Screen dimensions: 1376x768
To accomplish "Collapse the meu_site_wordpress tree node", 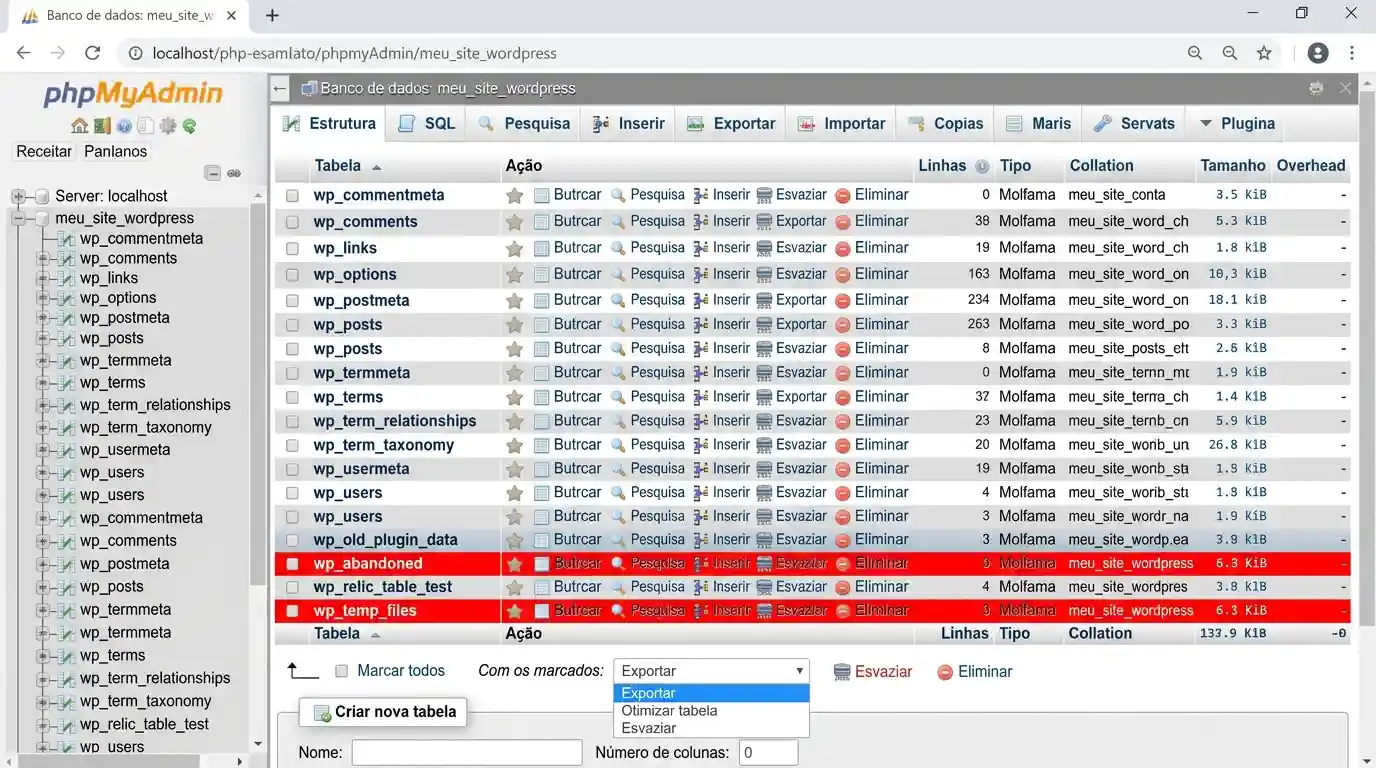I will pyautogui.click(x=18, y=218).
